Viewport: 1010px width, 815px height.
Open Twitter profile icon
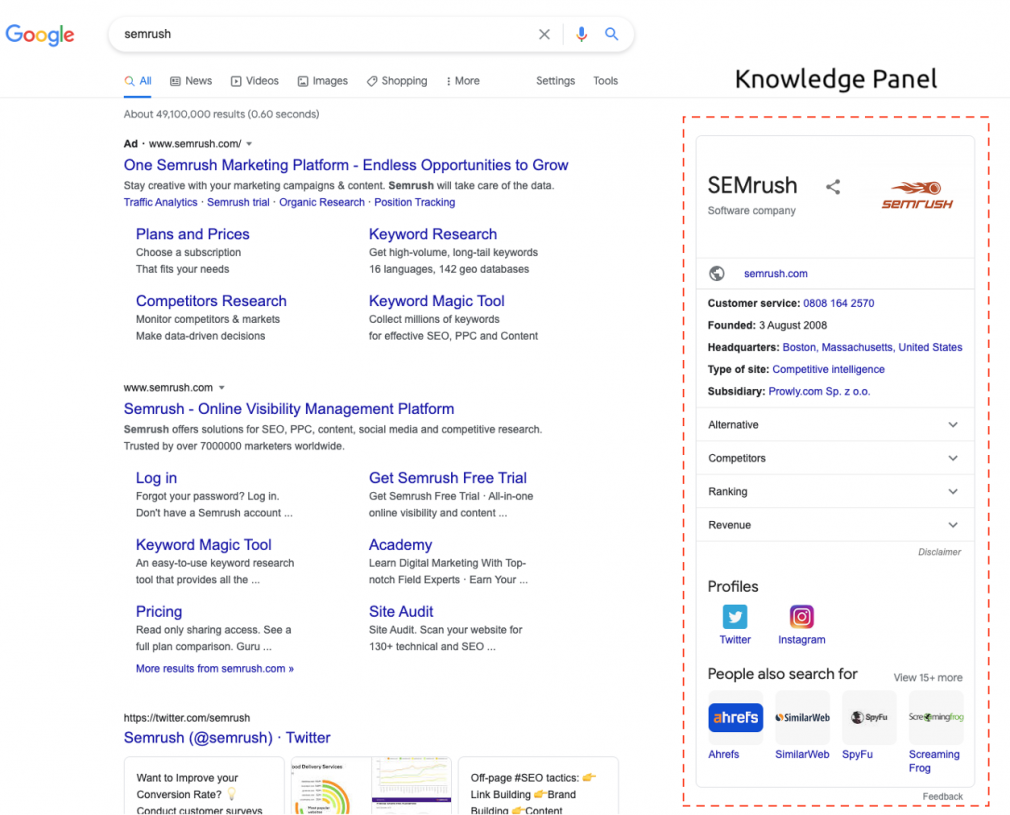[735, 617]
